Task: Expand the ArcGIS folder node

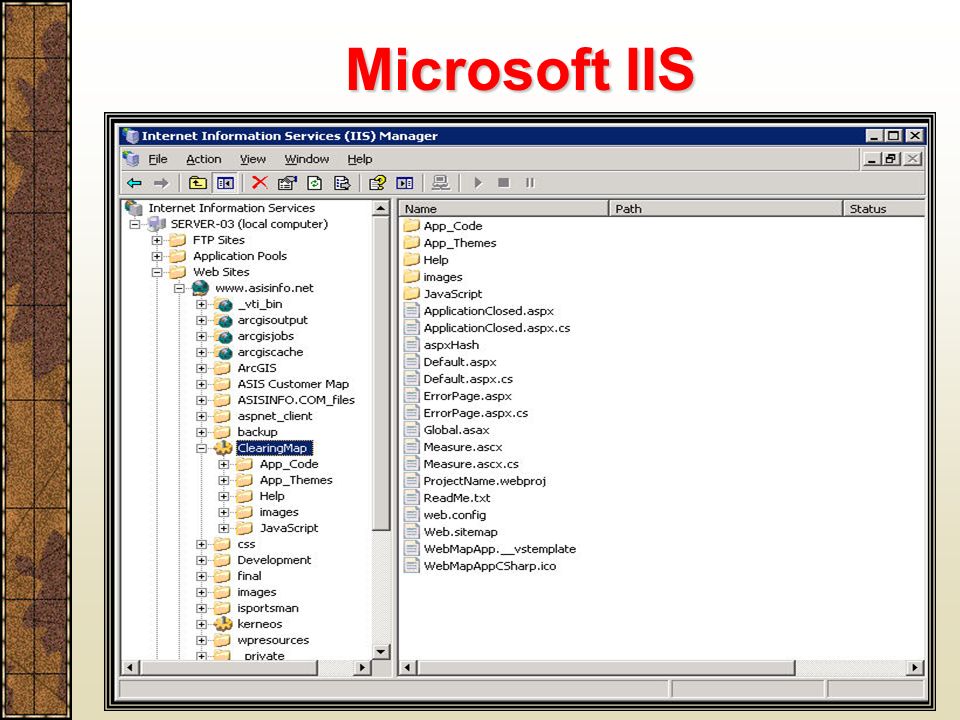Action: (201, 368)
